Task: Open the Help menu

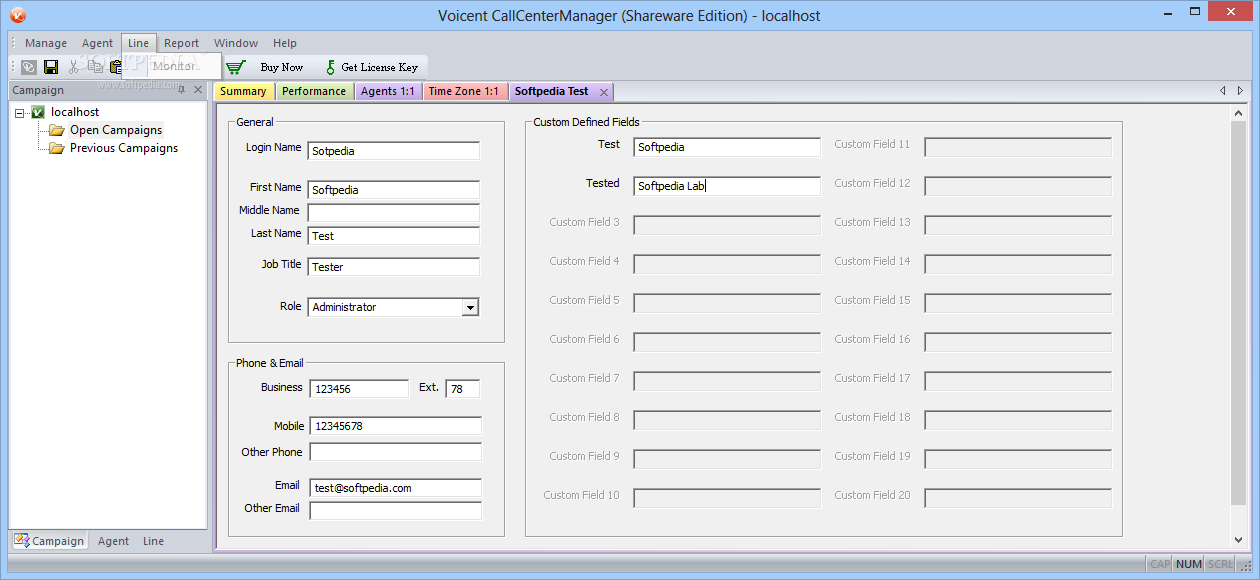Action: click(x=285, y=43)
